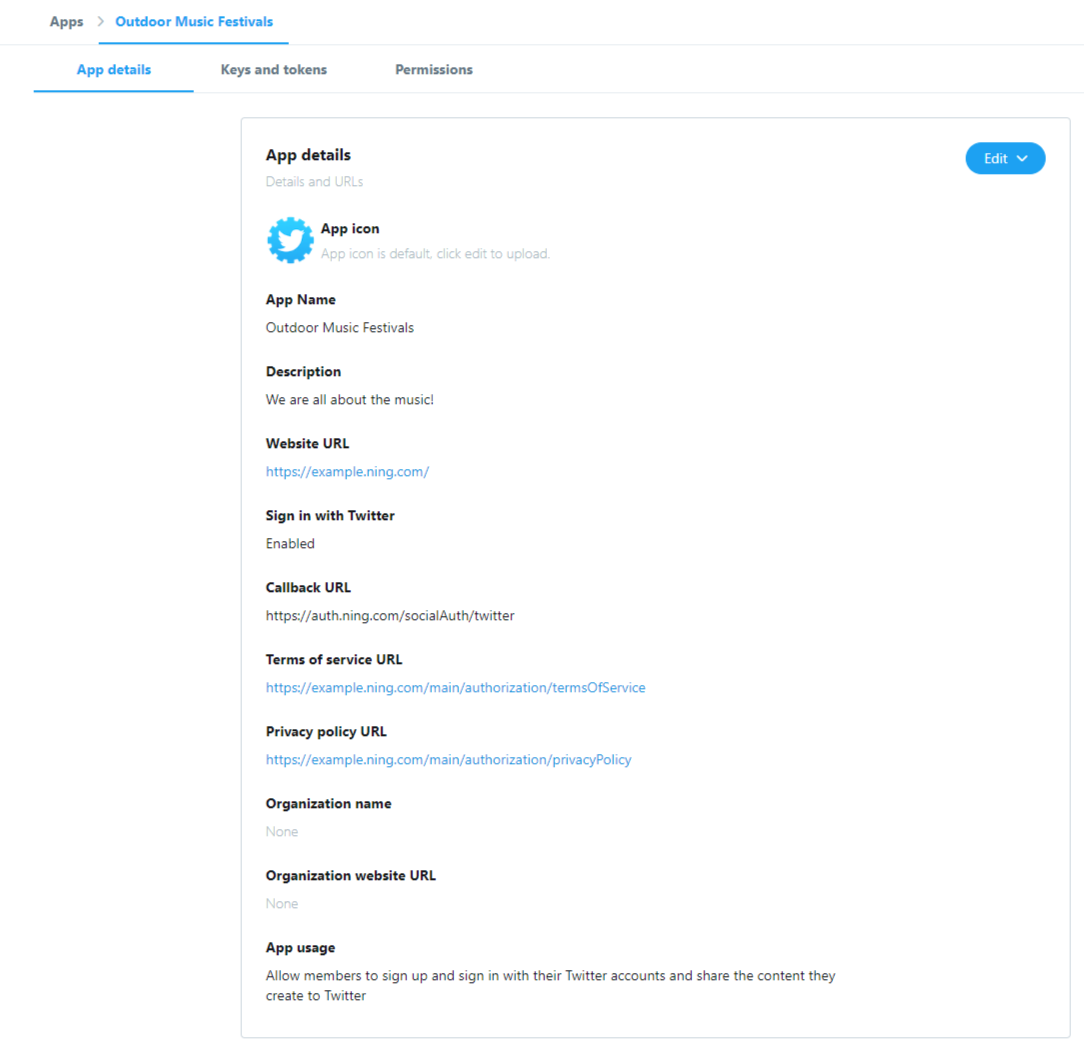Click the Organization website URL None value

[x=282, y=903]
